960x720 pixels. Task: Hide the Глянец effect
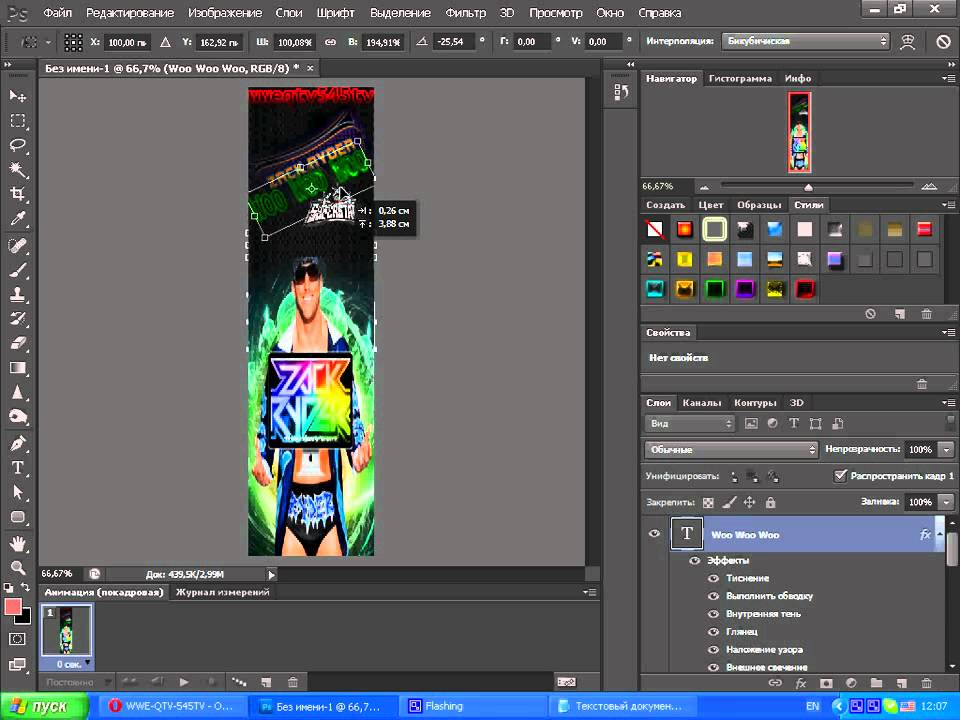713,631
